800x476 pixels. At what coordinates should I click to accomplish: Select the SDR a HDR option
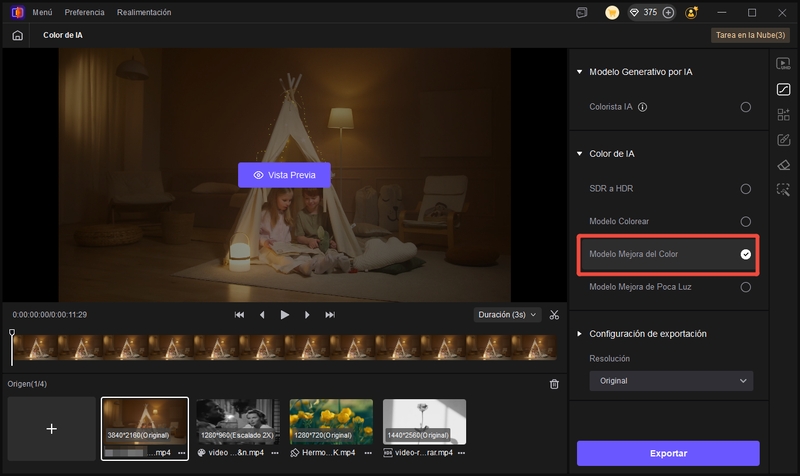[x=745, y=188]
